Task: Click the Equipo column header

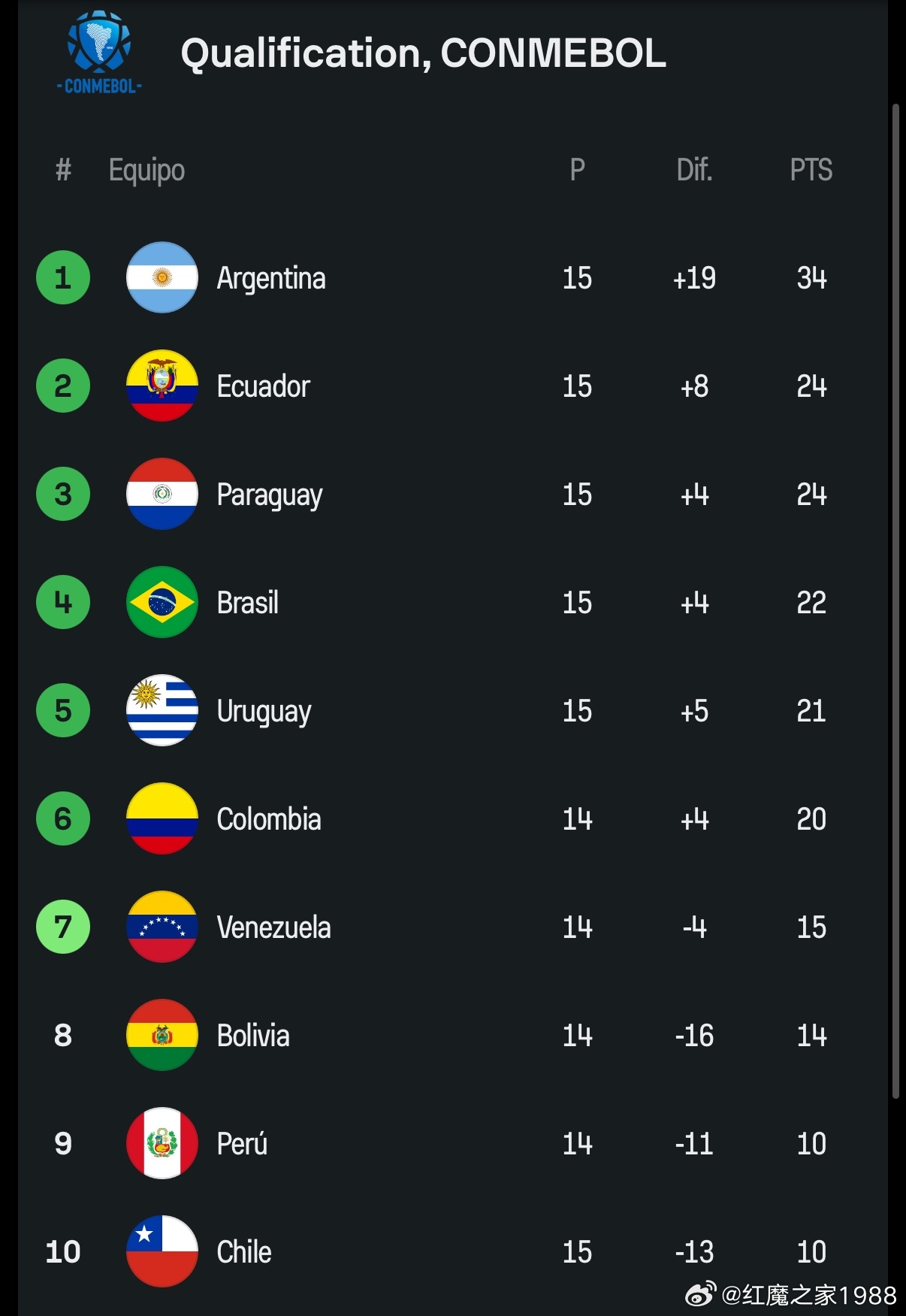Action: pos(146,170)
